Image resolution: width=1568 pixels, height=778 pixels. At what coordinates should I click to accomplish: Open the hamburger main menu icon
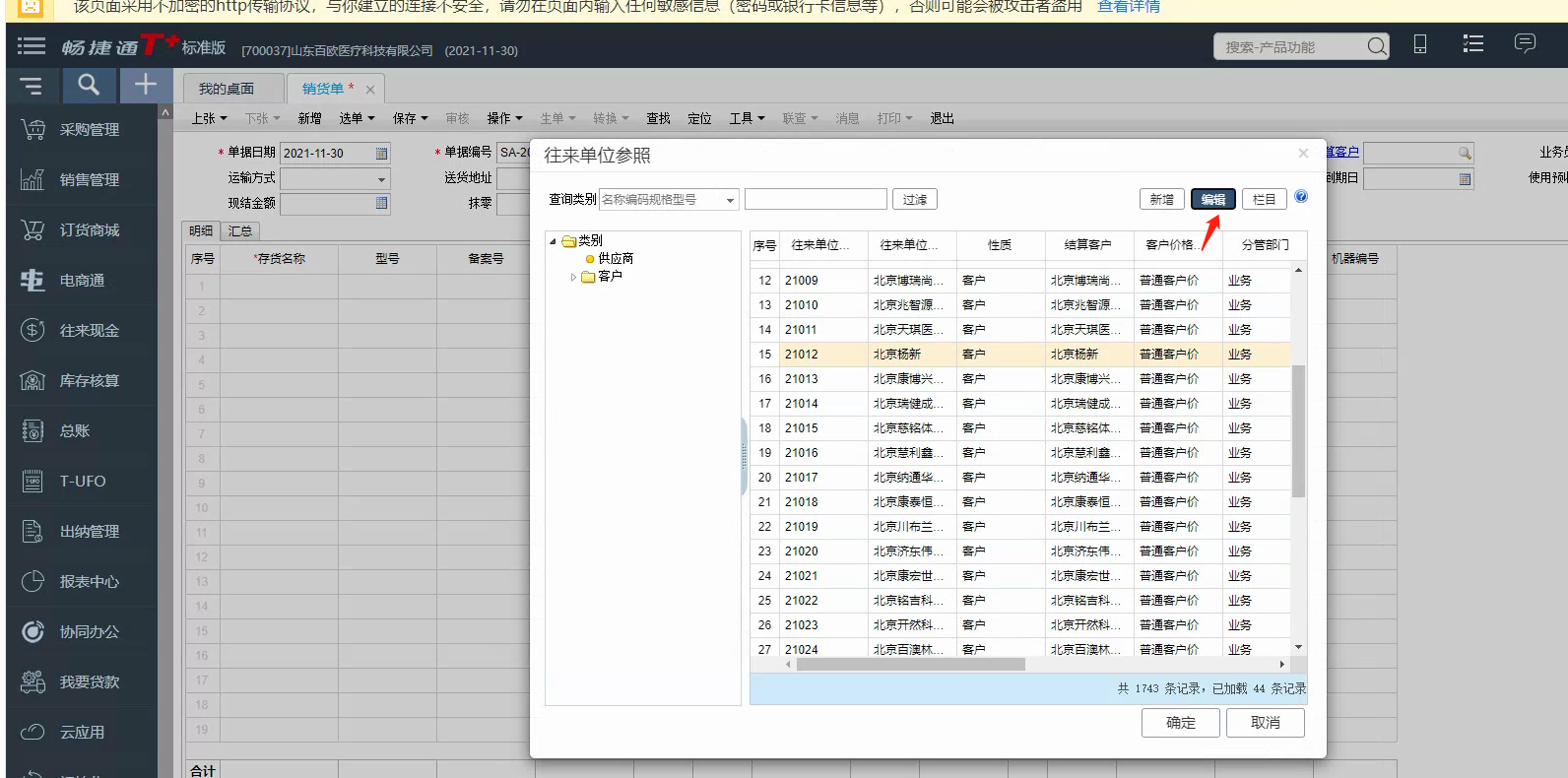32,46
